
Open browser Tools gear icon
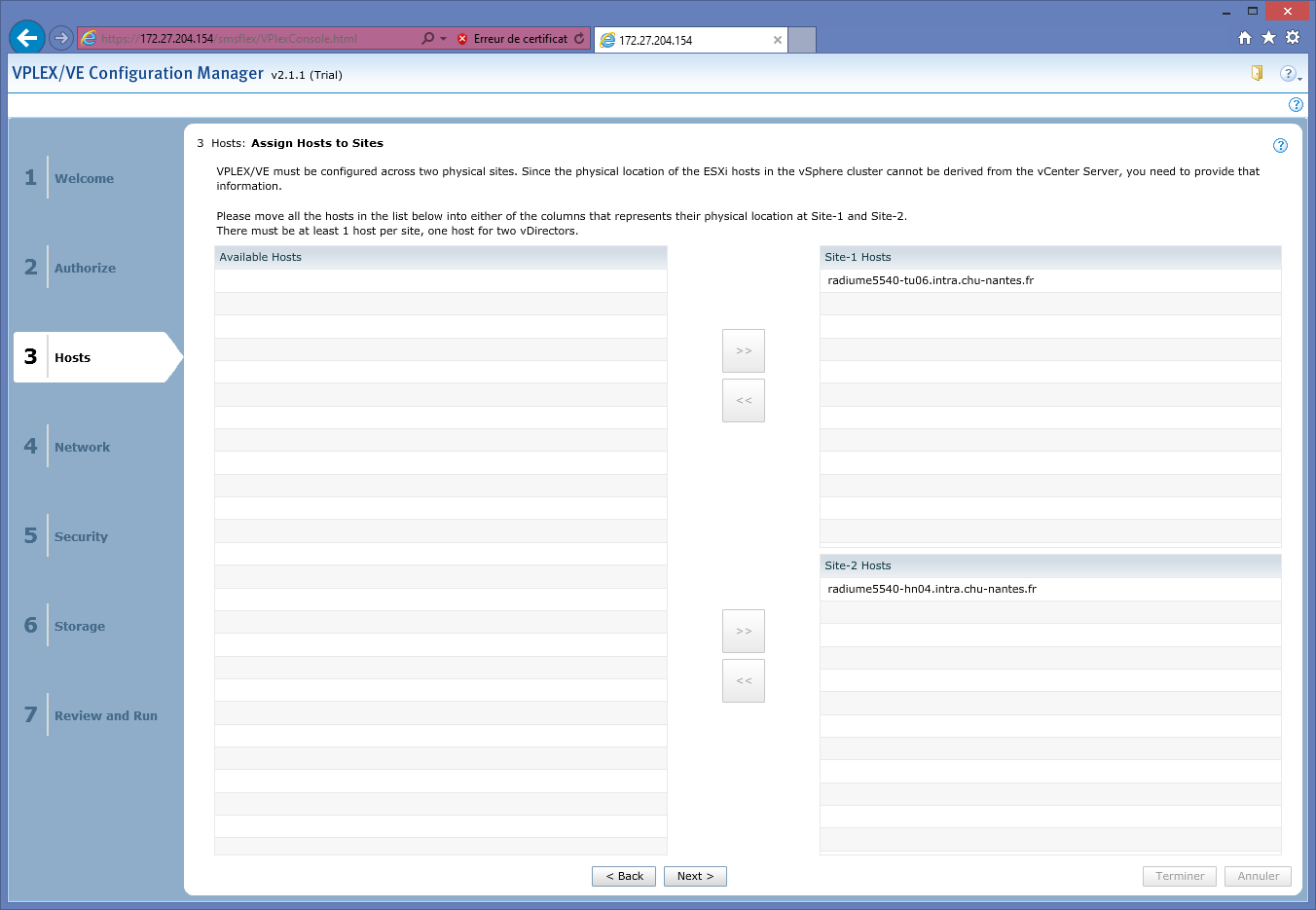(x=1293, y=38)
